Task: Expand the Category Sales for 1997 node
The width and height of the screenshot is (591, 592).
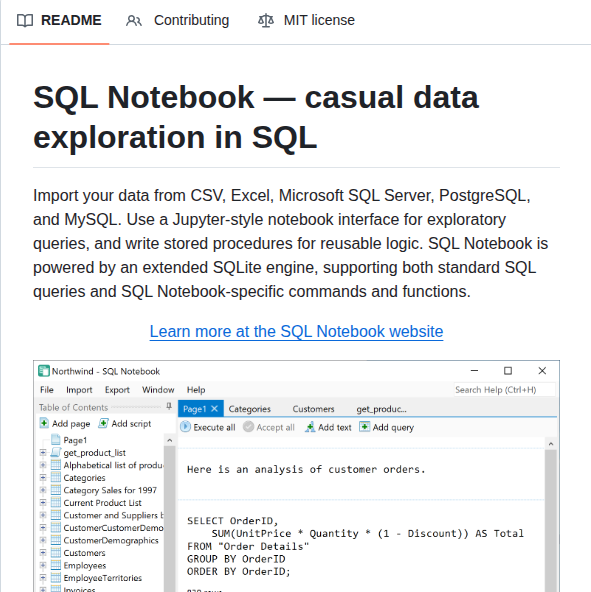Action: pyautogui.click(x=43, y=490)
